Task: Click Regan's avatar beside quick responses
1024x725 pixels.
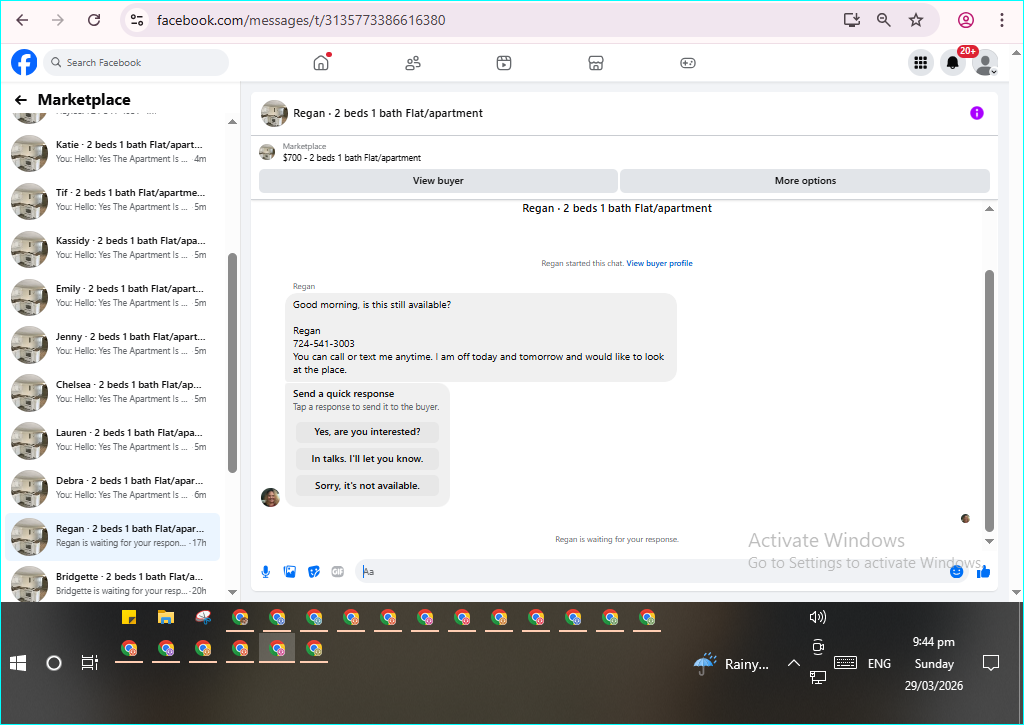Action: pyautogui.click(x=270, y=497)
